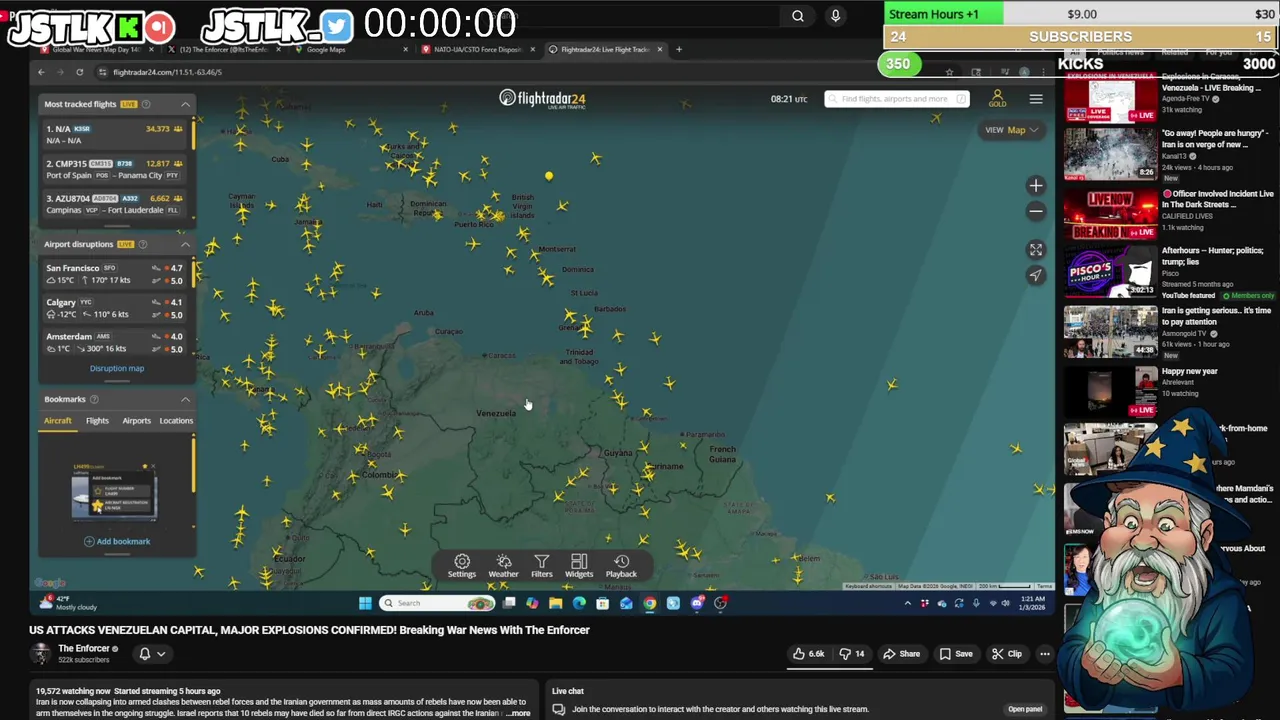Click the Flightradar24 logo

pyautogui.click(x=542, y=98)
